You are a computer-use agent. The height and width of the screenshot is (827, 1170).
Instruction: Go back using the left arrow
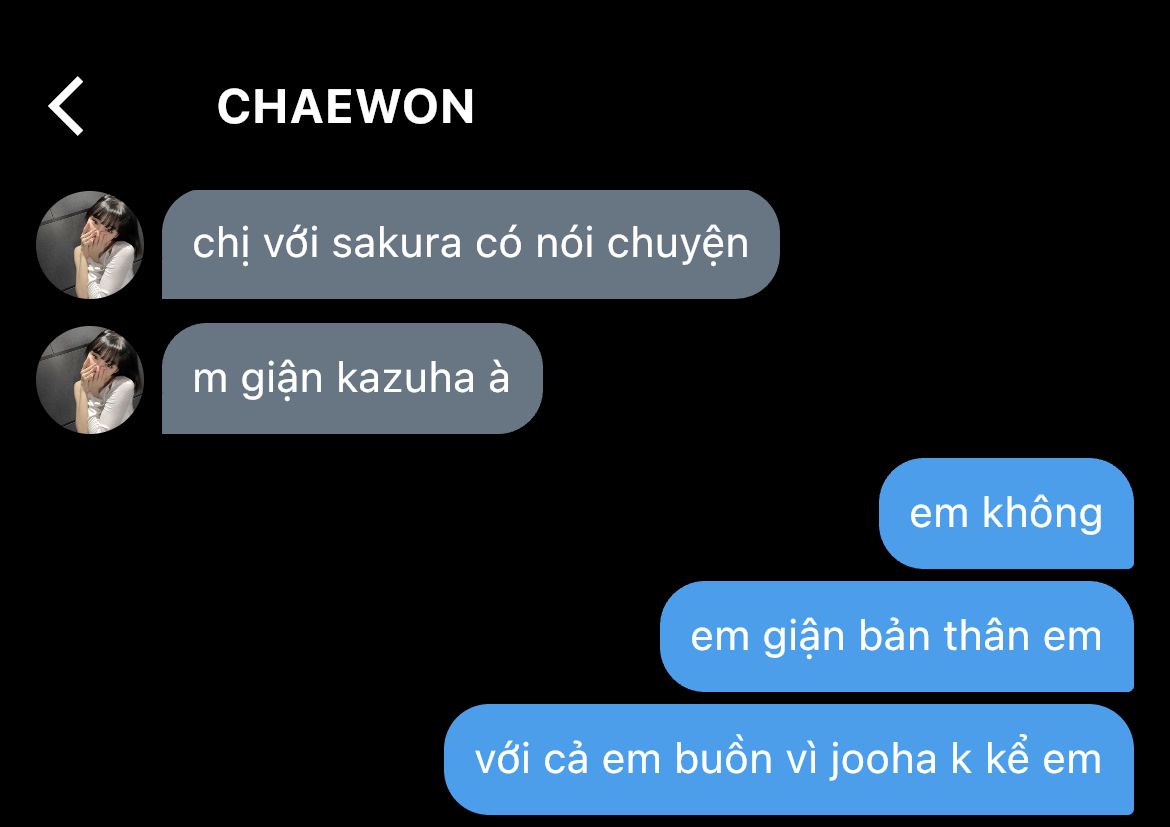pyautogui.click(x=66, y=106)
